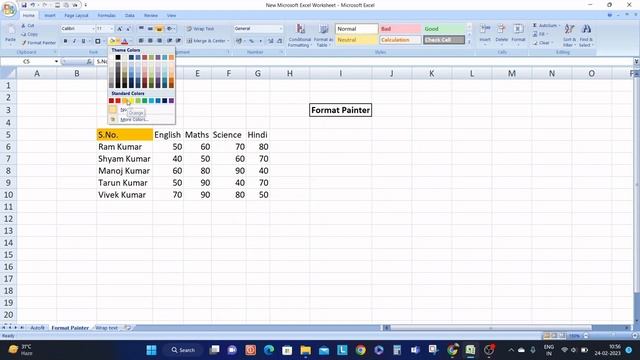The width and height of the screenshot is (640, 360).
Task: Click the taskbar Search box
Action: tap(183, 350)
